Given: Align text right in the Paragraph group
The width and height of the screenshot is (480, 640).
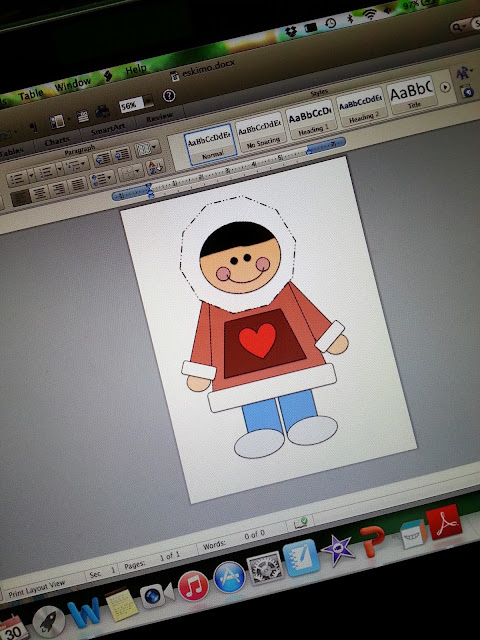Looking at the screenshot, I should [59, 189].
